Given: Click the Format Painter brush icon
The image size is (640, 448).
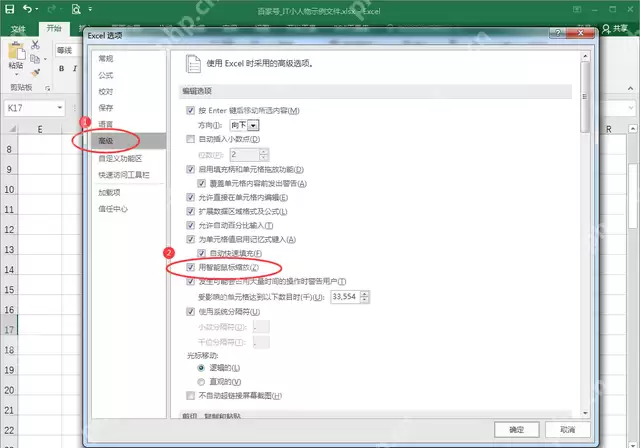Looking at the screenshot, I should tap(35, 73).
